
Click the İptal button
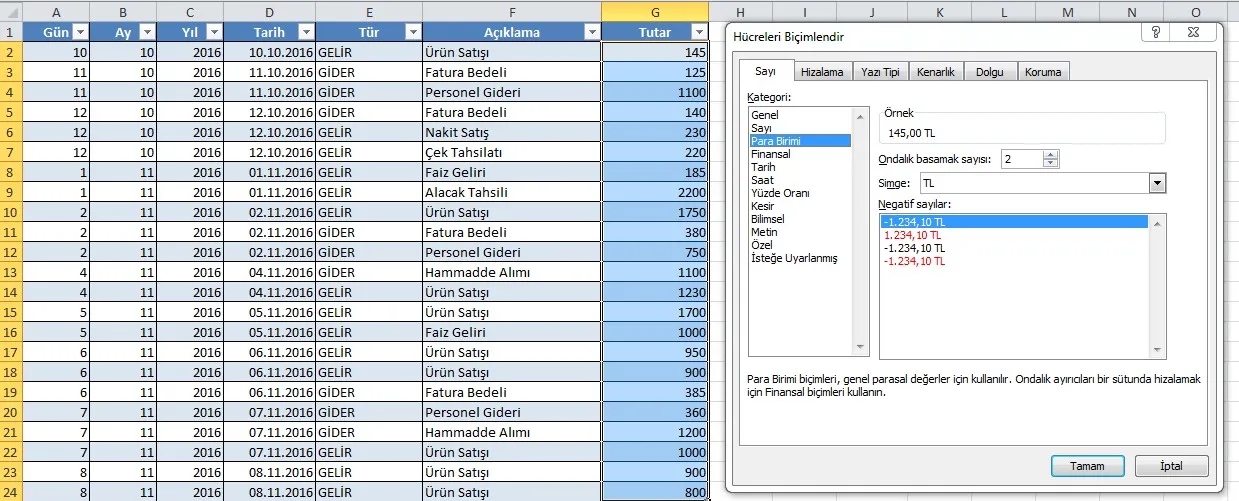[x=1171, y=466]
